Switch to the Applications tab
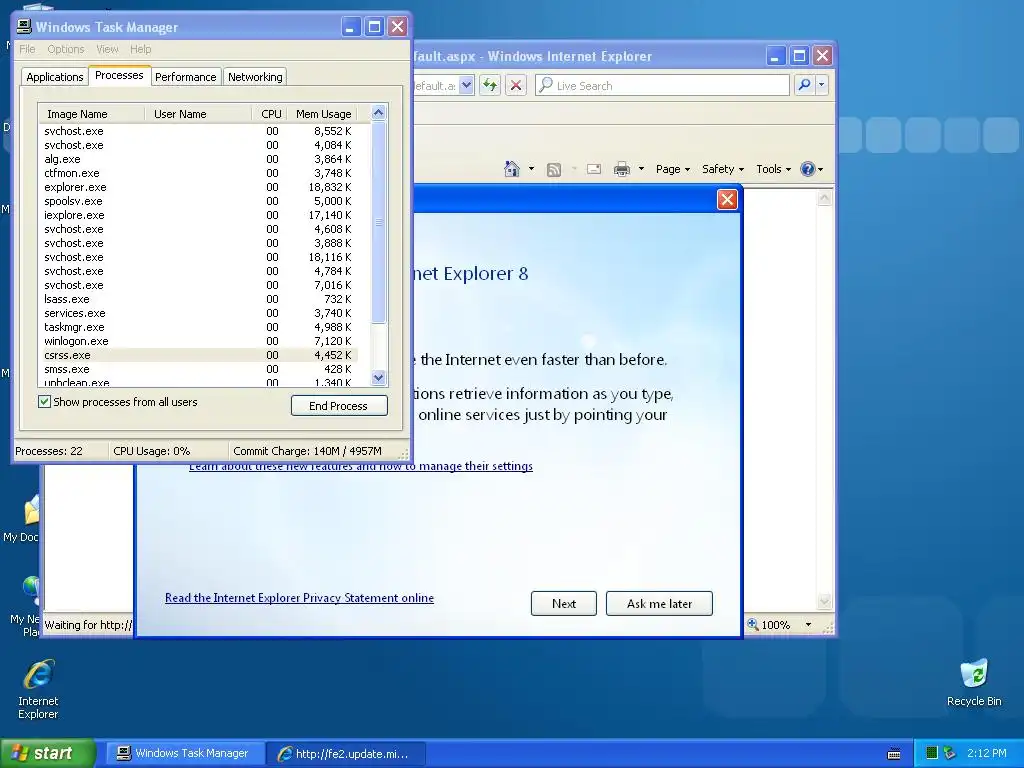 (55, 77)
